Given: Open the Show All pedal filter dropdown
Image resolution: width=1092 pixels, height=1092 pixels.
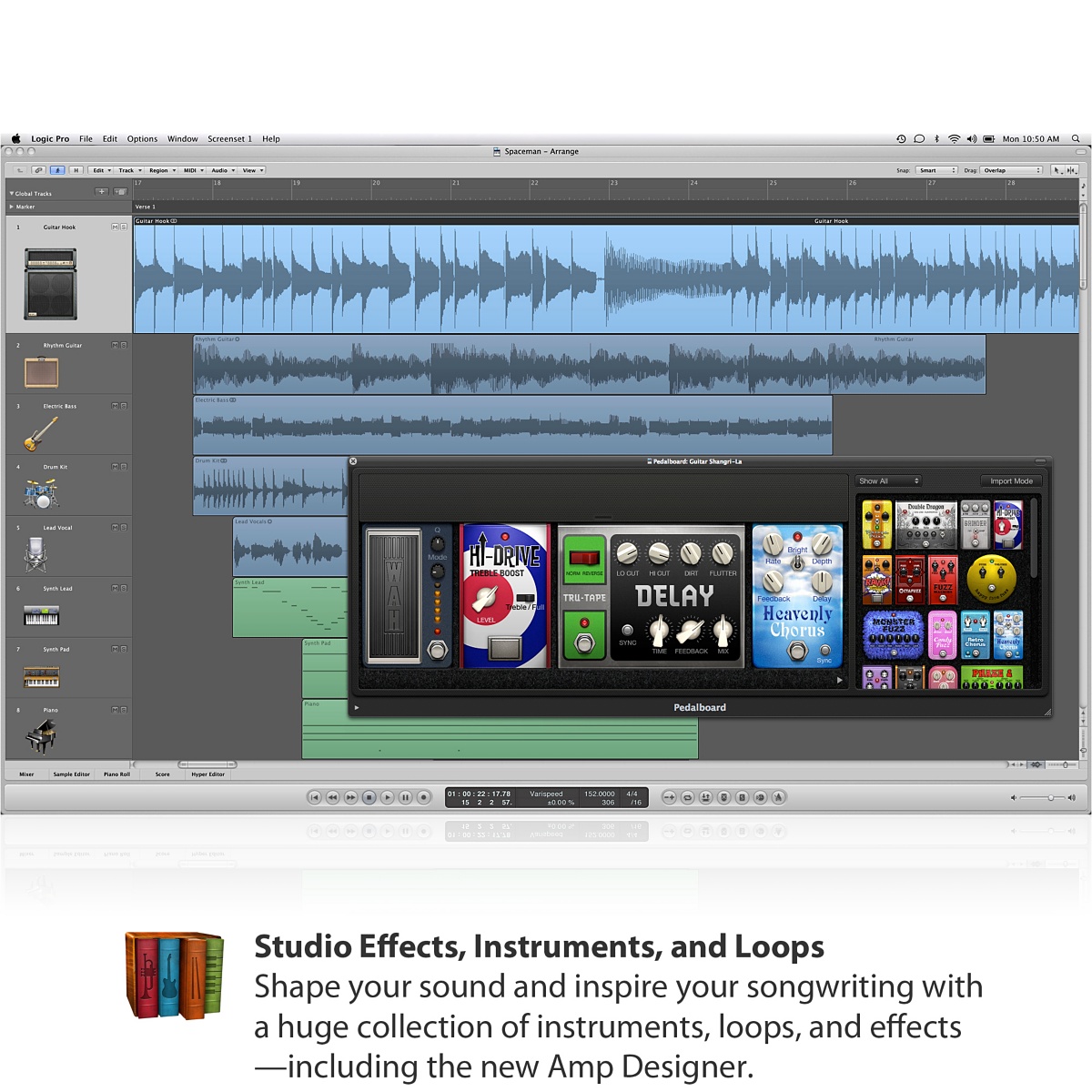Looking at the screenshot, I should (x=888, y=480).
